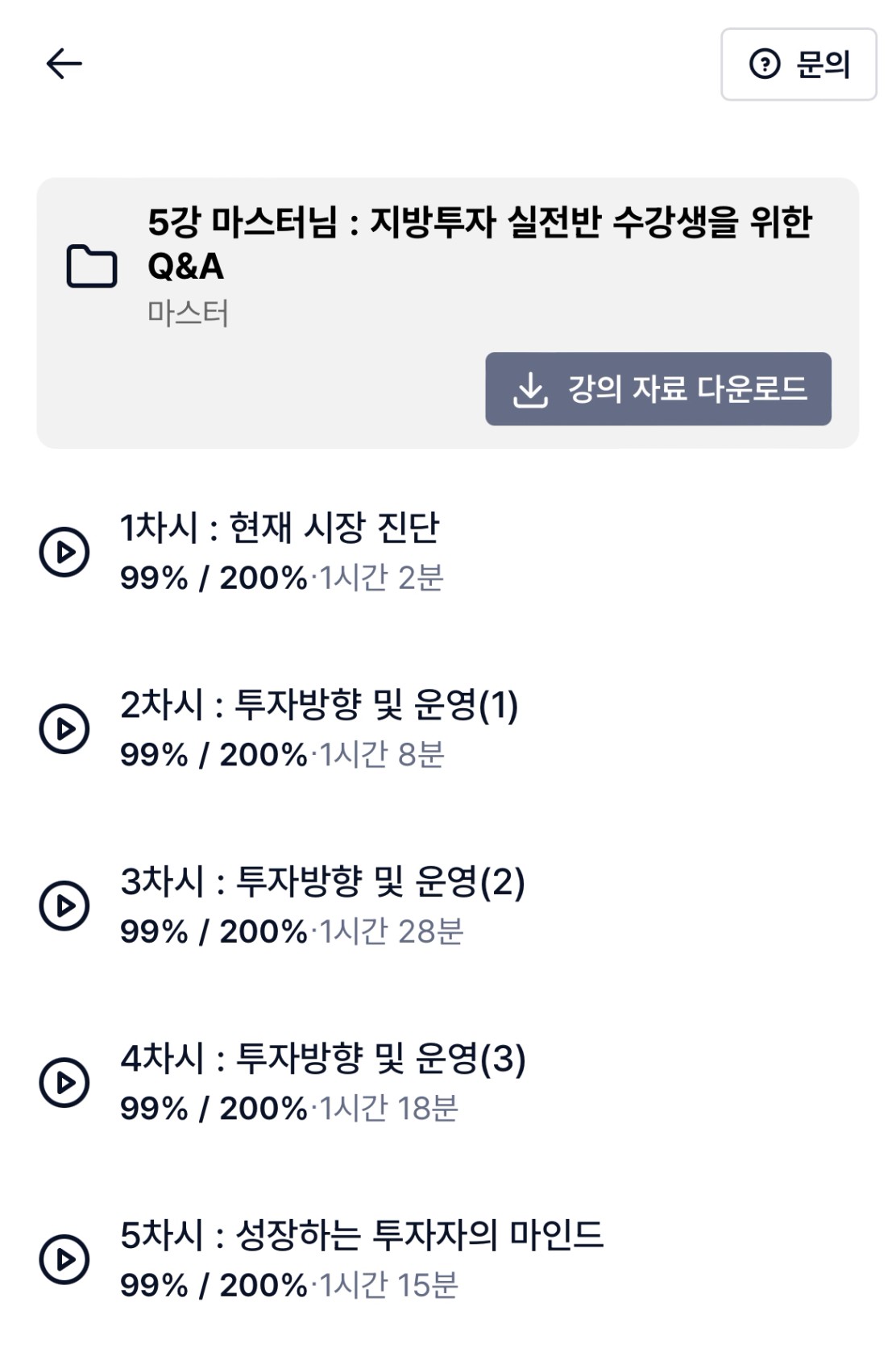Play lesson 1 using its play icon
This screenshot has height=1356, width=896.
coord(64,552)
